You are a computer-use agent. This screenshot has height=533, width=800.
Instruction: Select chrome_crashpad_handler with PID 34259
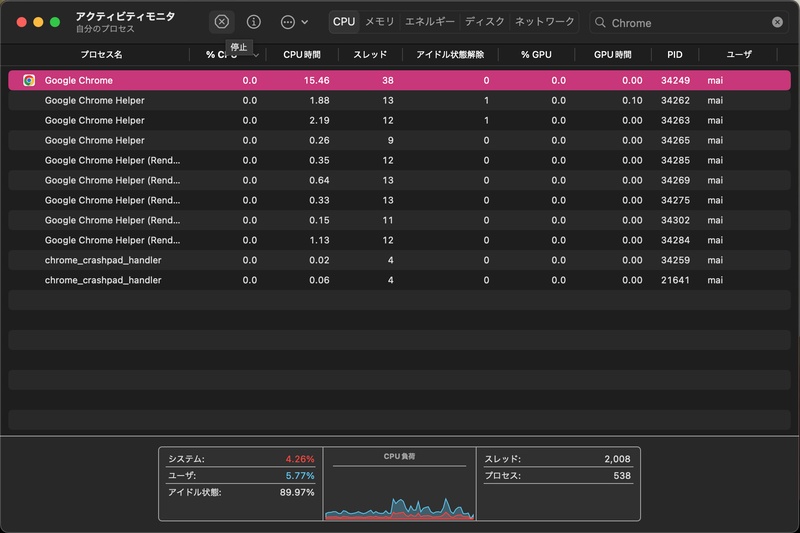pyautogui.click(x=399, y=260)
